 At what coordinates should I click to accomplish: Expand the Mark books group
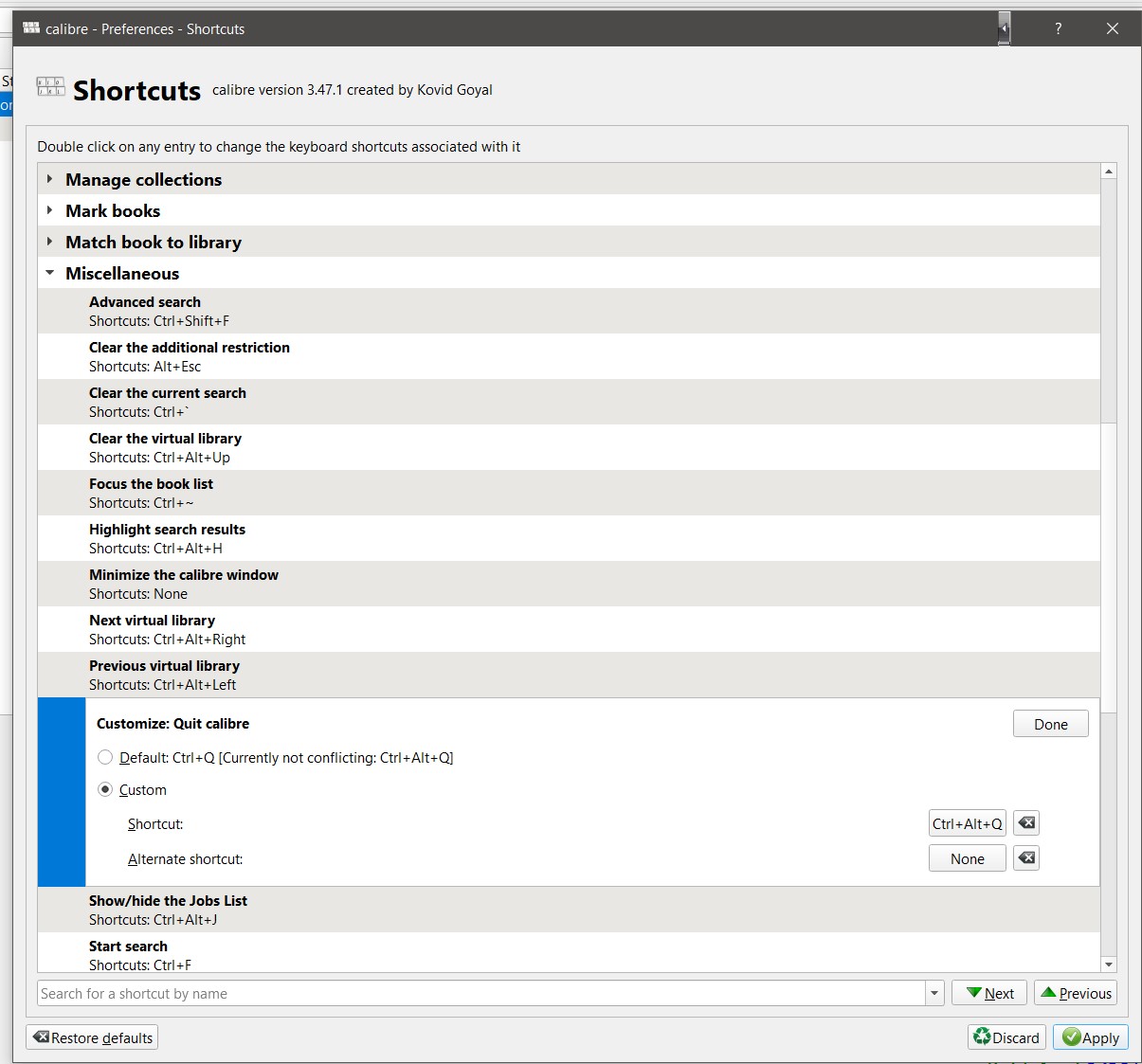[49, 210]
